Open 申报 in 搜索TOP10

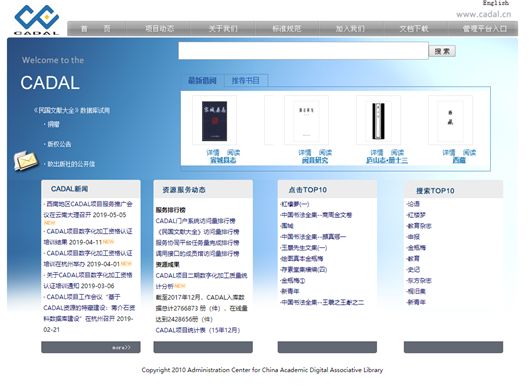413,237
